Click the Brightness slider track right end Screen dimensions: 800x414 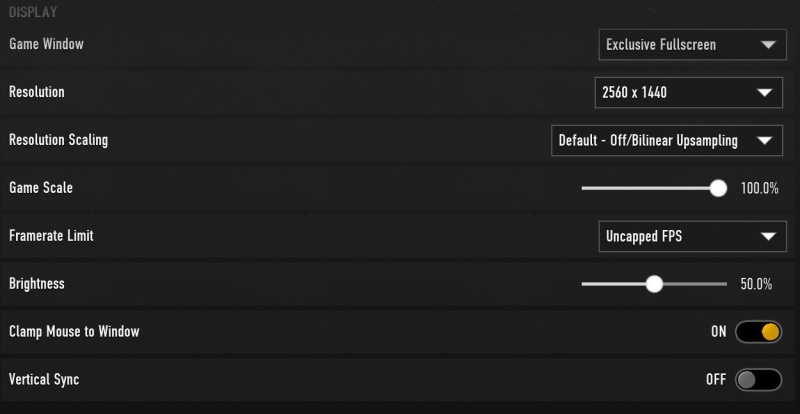click(725, 284)
